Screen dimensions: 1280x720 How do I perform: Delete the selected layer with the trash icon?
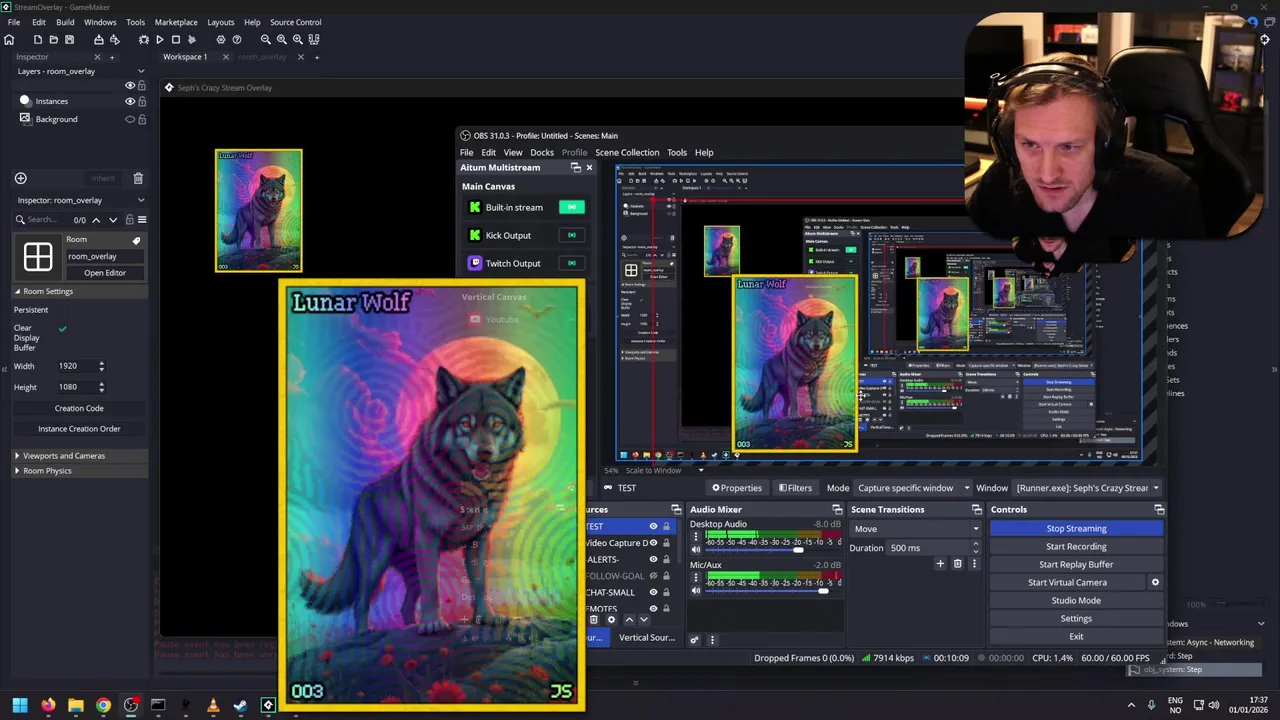(x=138, y=178)
